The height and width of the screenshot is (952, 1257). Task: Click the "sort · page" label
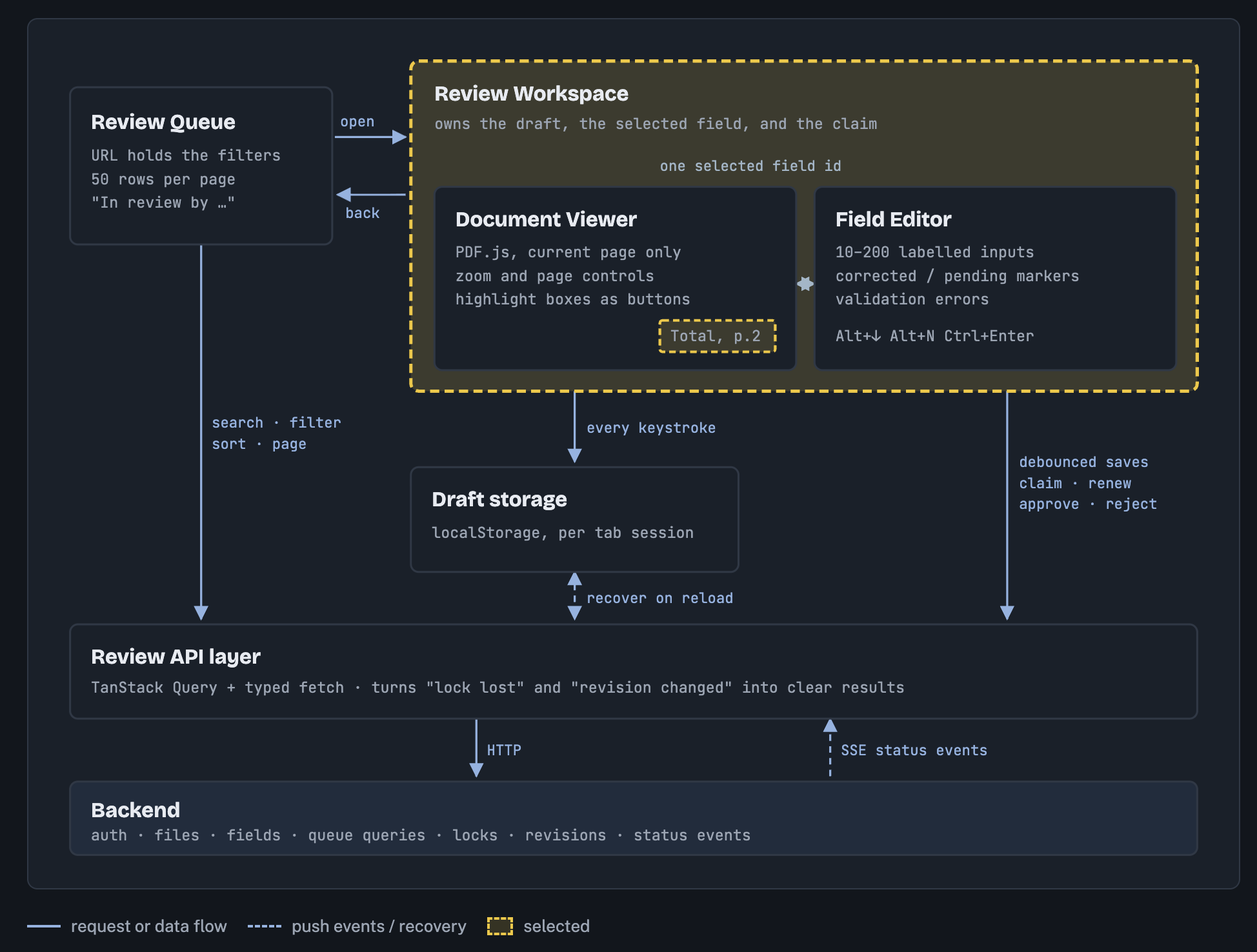[x=259, y=444]
